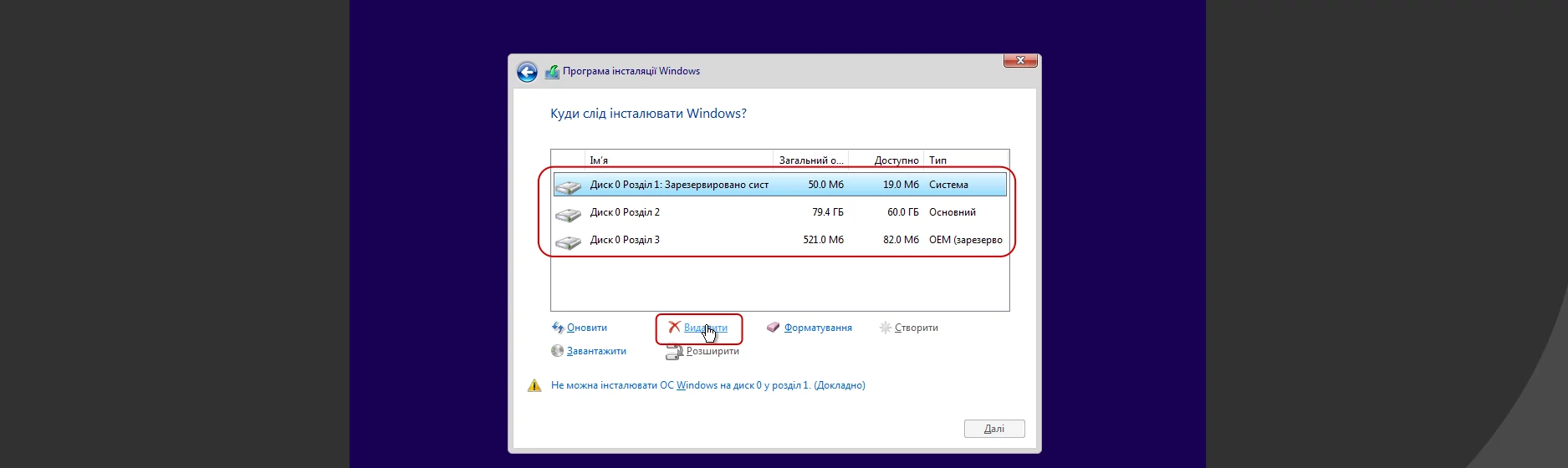
Task: Click the 50.0 МБ total size cell
Action: 825,185
